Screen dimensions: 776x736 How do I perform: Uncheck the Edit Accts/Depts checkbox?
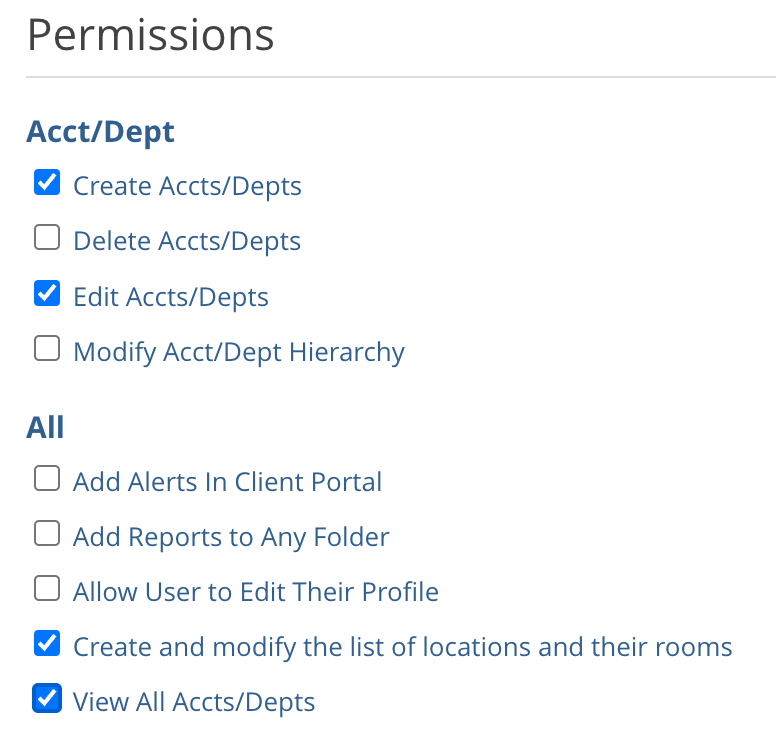[47, 294]
